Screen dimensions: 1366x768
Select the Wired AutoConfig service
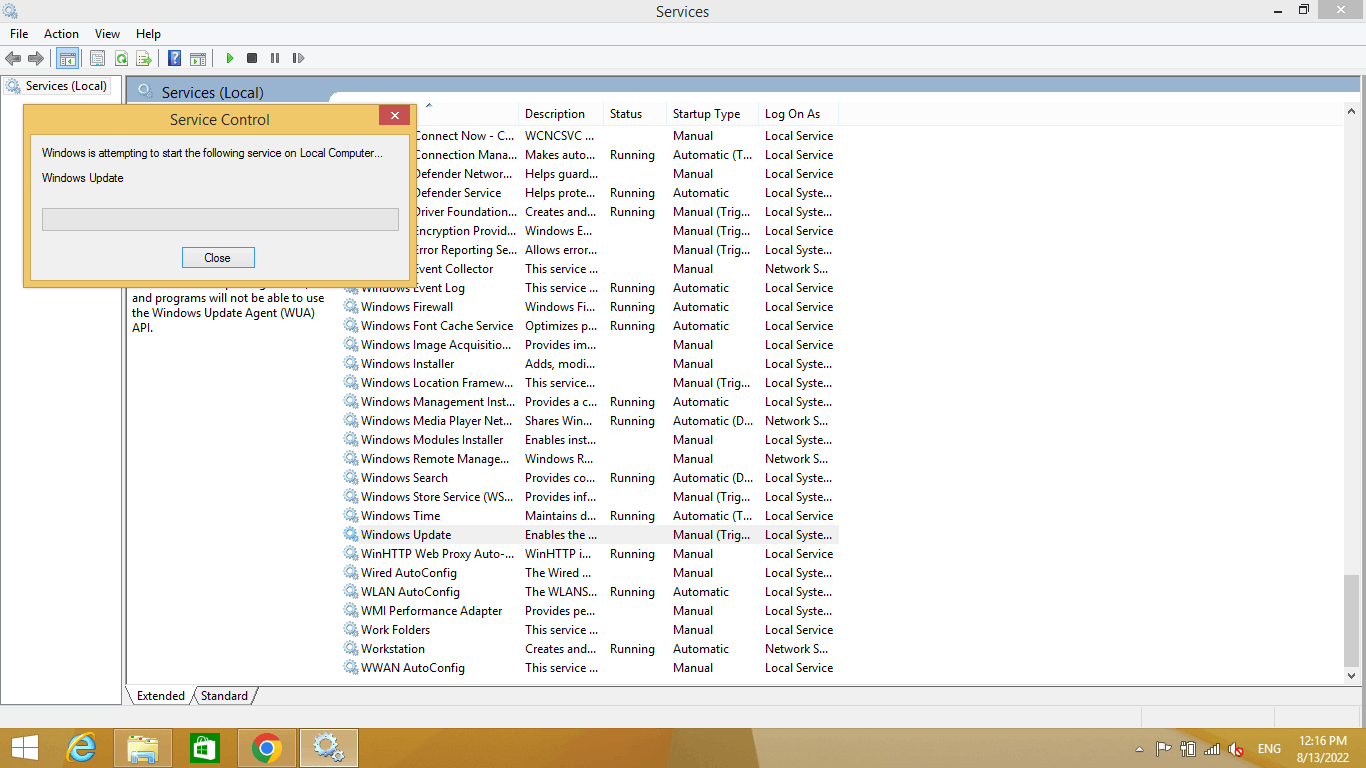click(x=590, y=573)
